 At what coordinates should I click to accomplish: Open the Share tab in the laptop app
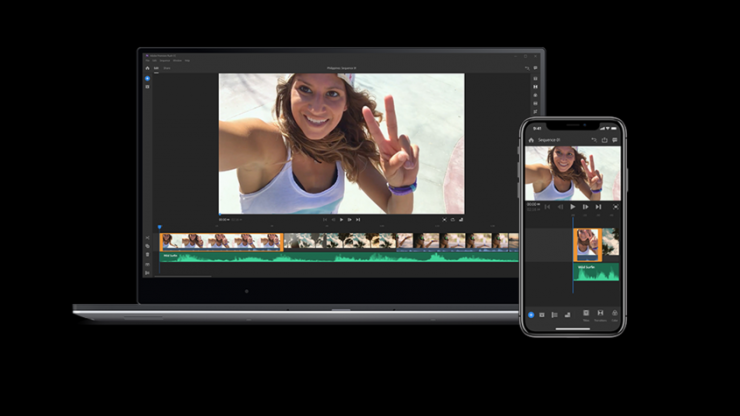[x=167, y=68]
